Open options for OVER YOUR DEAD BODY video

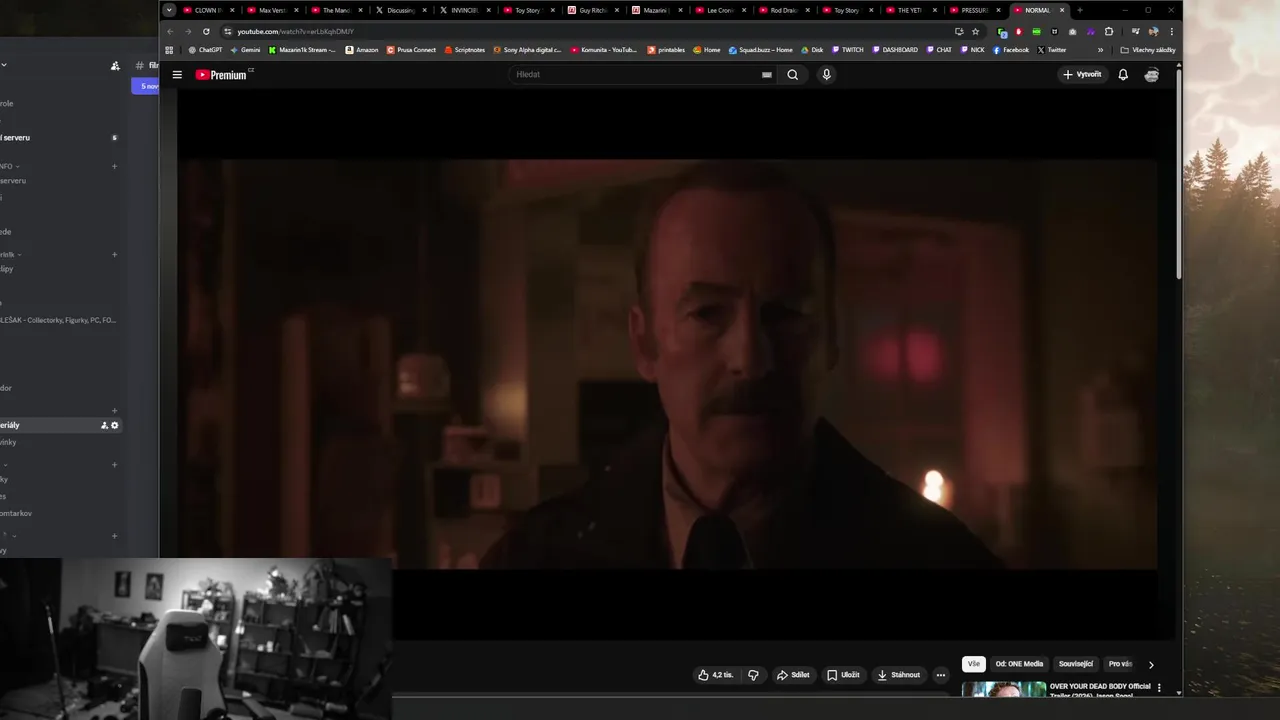tap(1159, 688)
